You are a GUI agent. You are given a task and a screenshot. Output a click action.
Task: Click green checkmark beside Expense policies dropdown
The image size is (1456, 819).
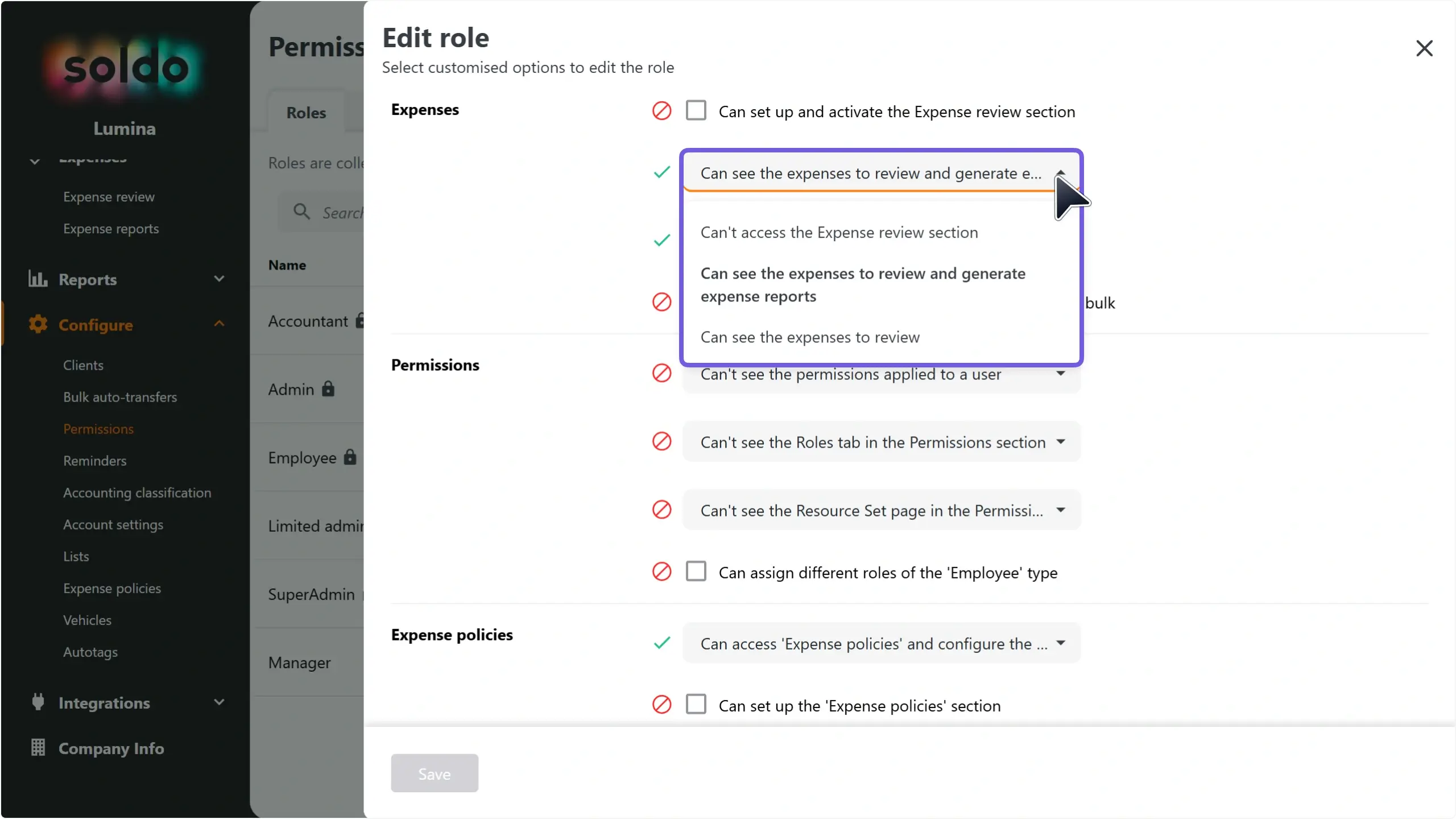point(661,643)
